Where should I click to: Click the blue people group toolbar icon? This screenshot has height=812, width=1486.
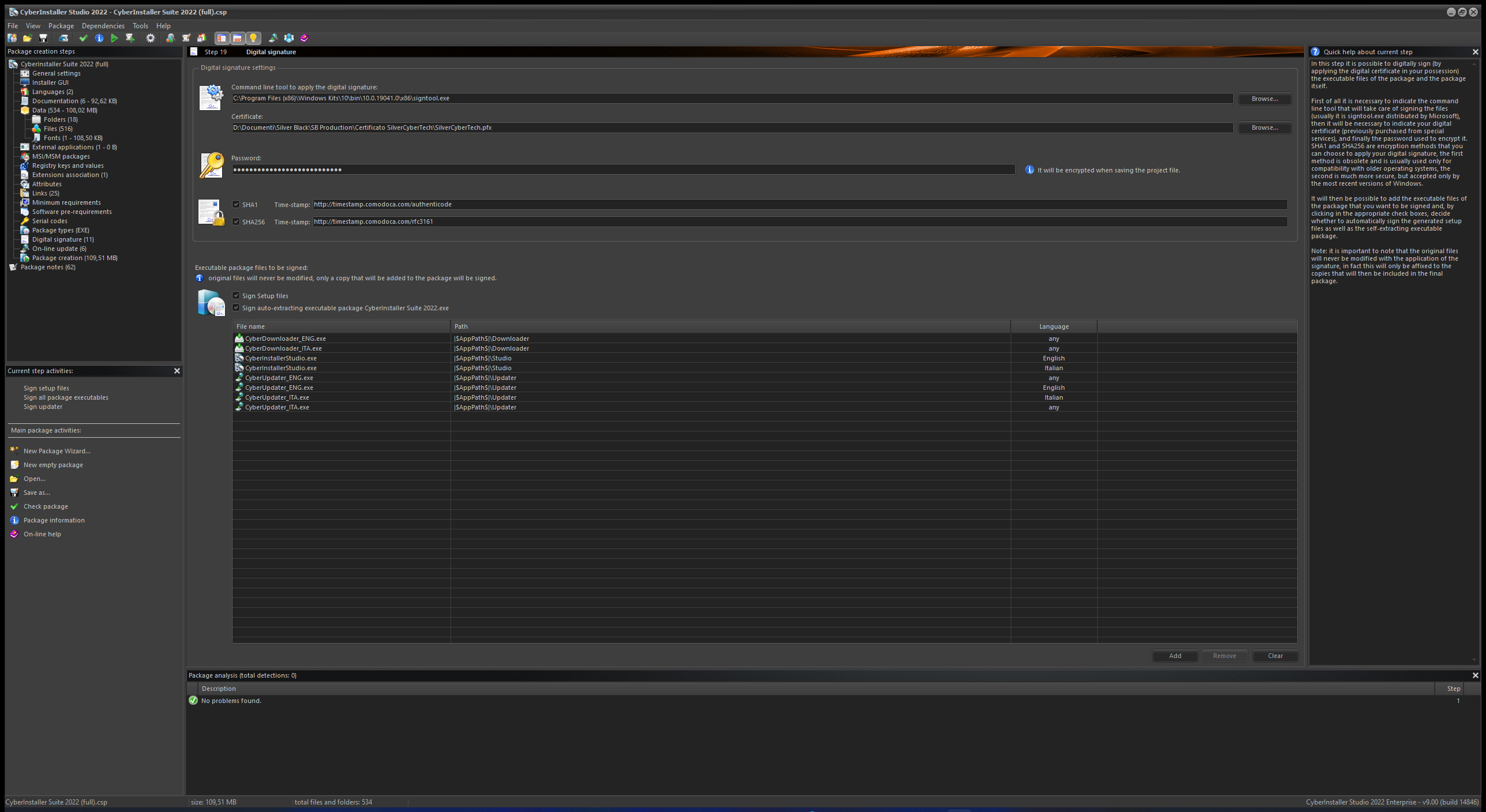click(x=288, y=38)
